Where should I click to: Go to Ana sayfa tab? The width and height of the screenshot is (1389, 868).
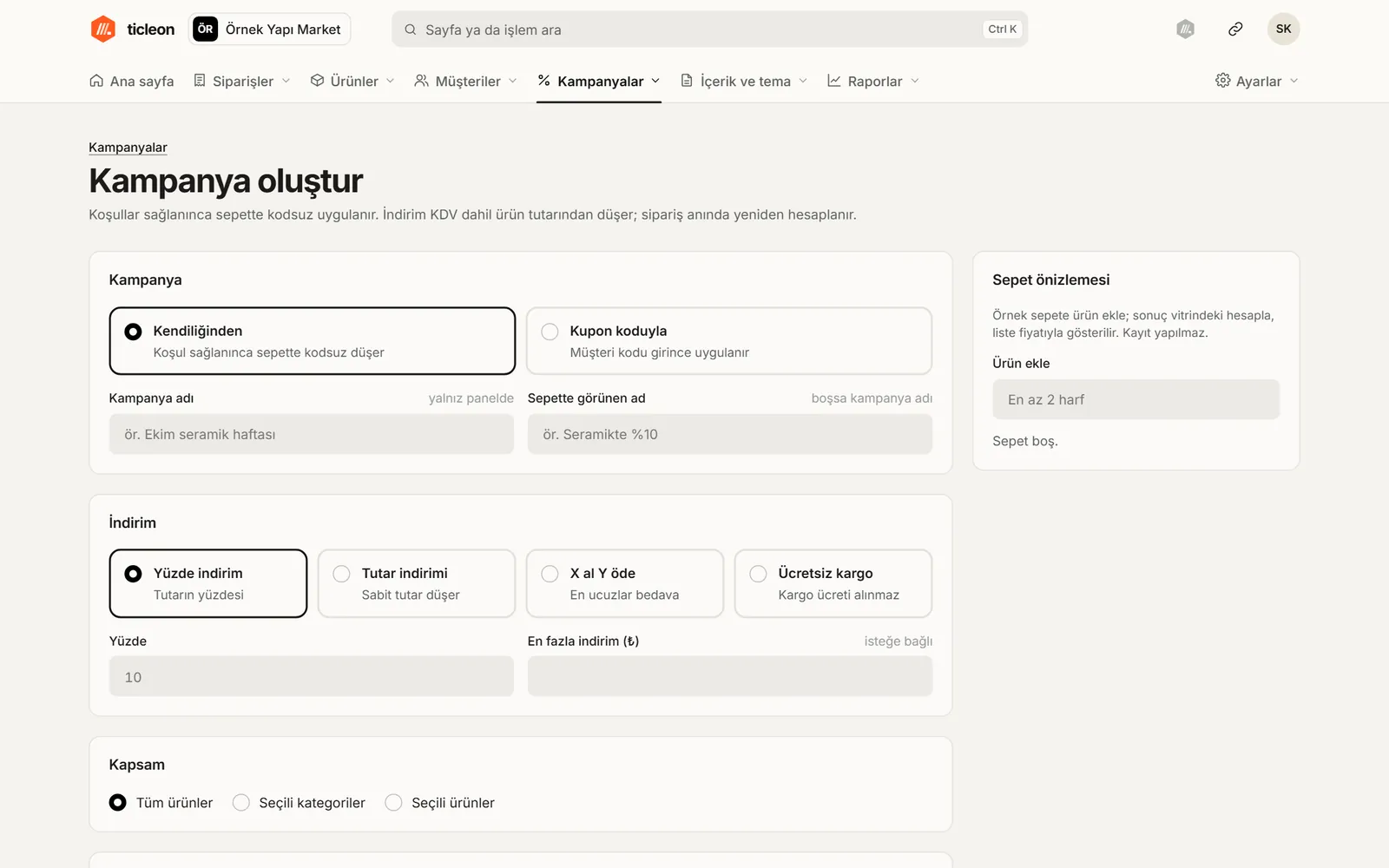tap(132, 81)
